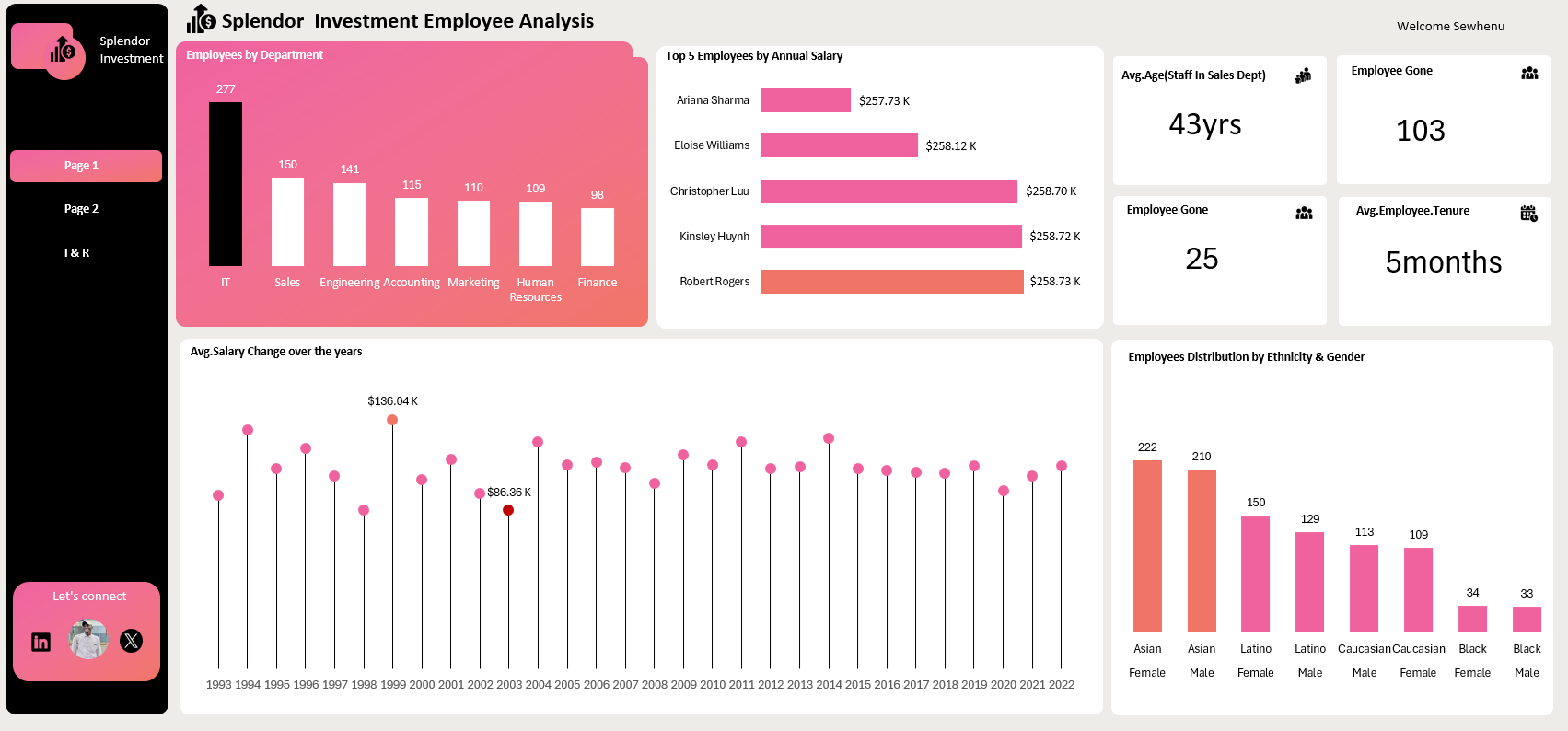
Task: Click the 25 Employee Gone value
Action: [x=1202, y=259]
